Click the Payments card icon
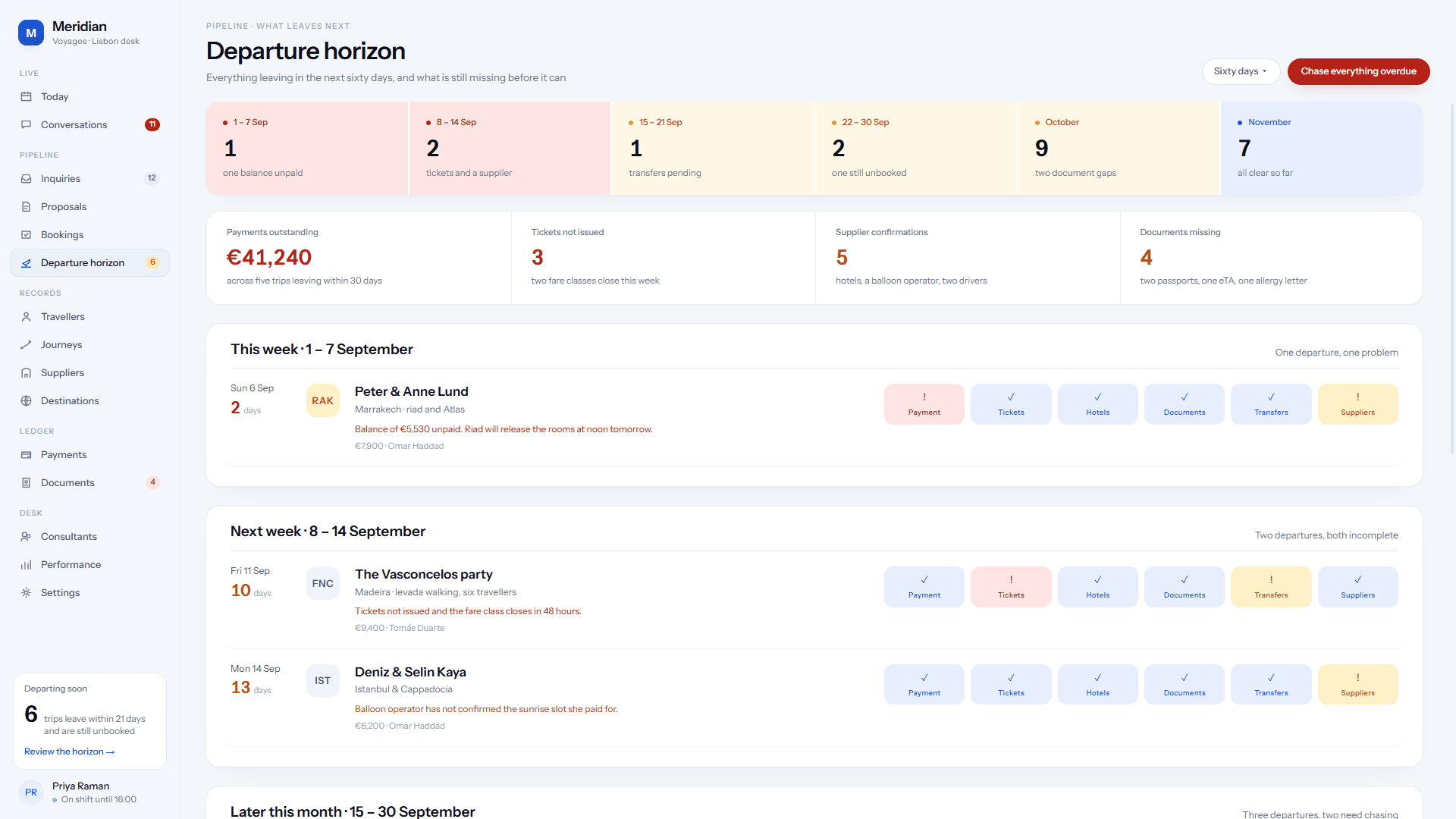Image resolution: width=1456 pixels, height=819 pixels. click(x=26, y=455)
